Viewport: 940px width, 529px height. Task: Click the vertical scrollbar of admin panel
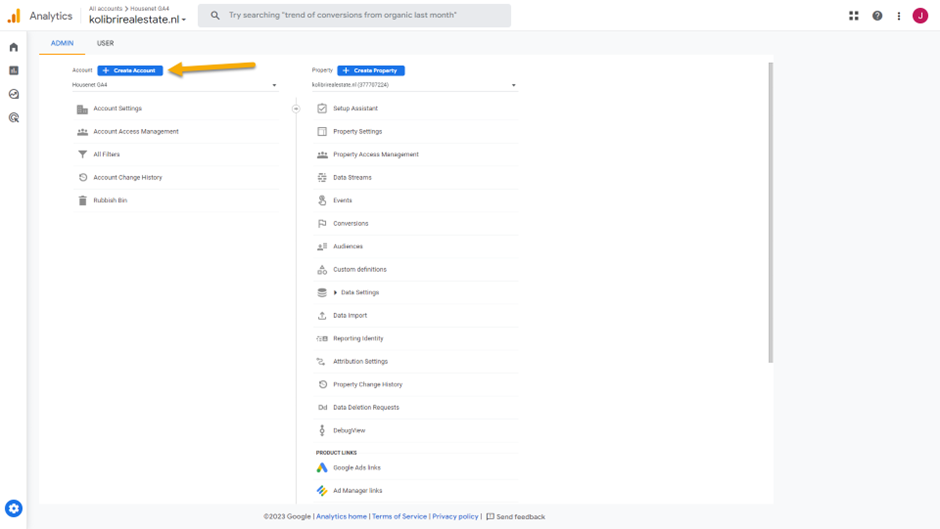click(770, 212)
